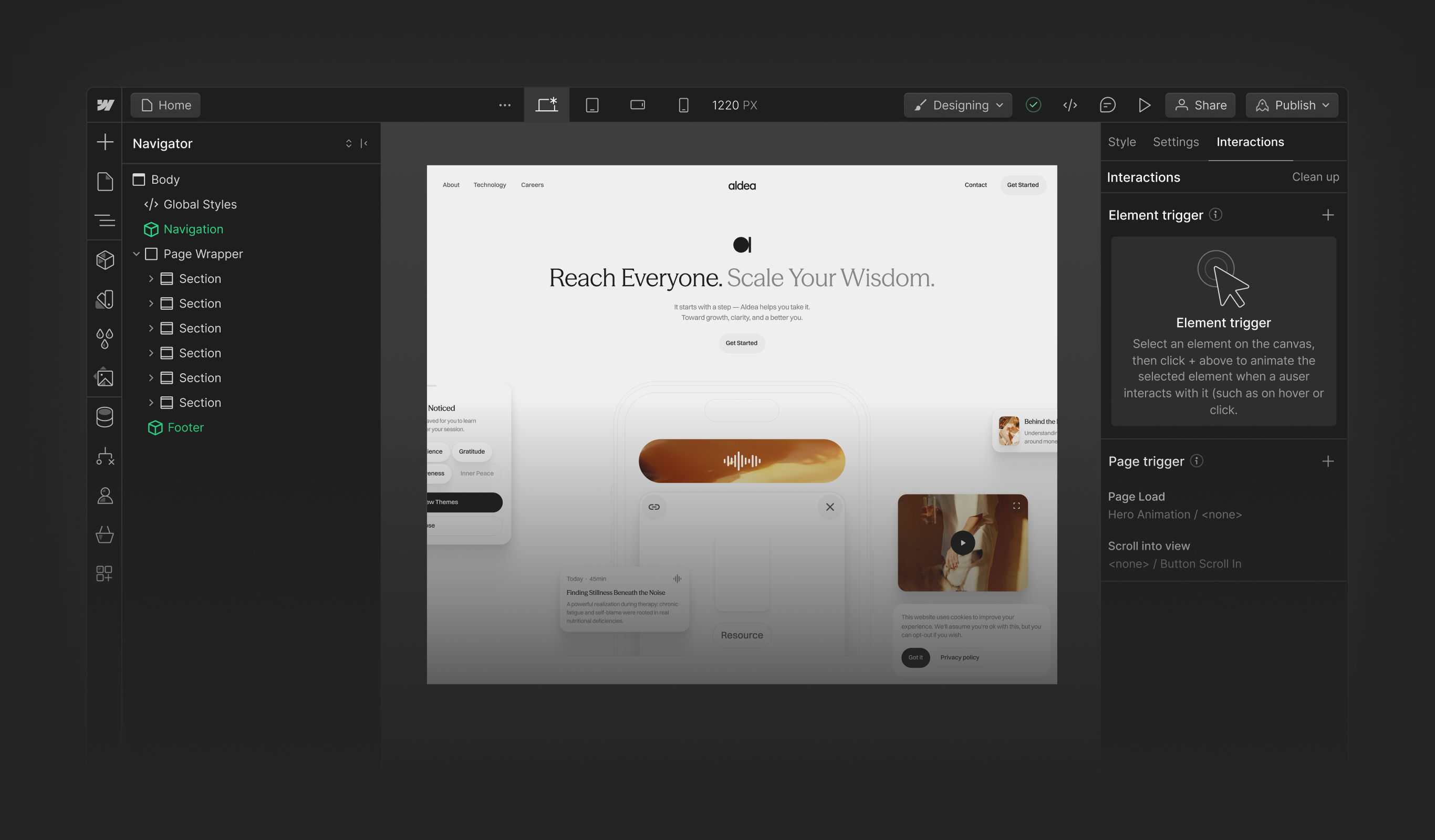1435x840 pixels.
Task: Open the Users icon in sidebar
Action: tap(105, 496)
